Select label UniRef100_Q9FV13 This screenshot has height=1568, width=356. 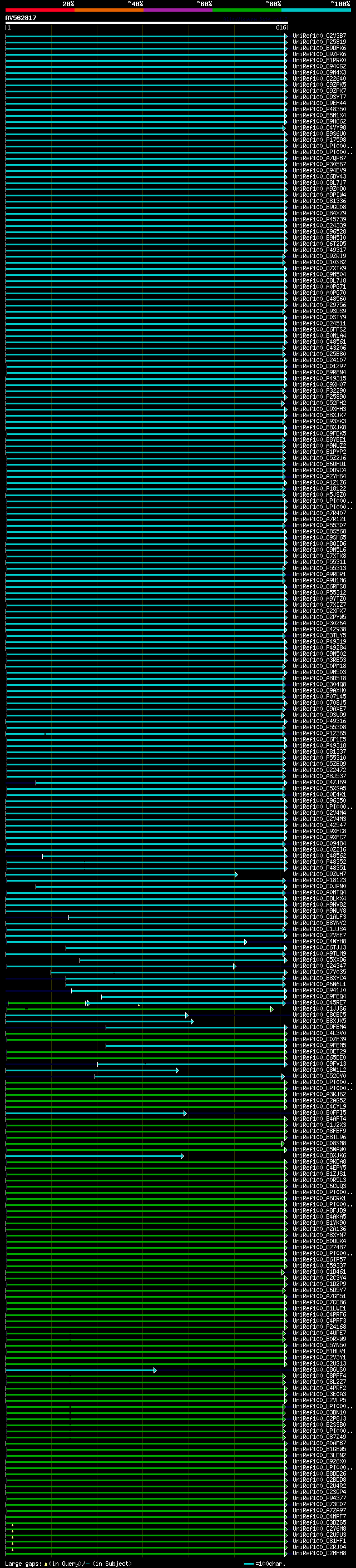[x=319, y=1064]
